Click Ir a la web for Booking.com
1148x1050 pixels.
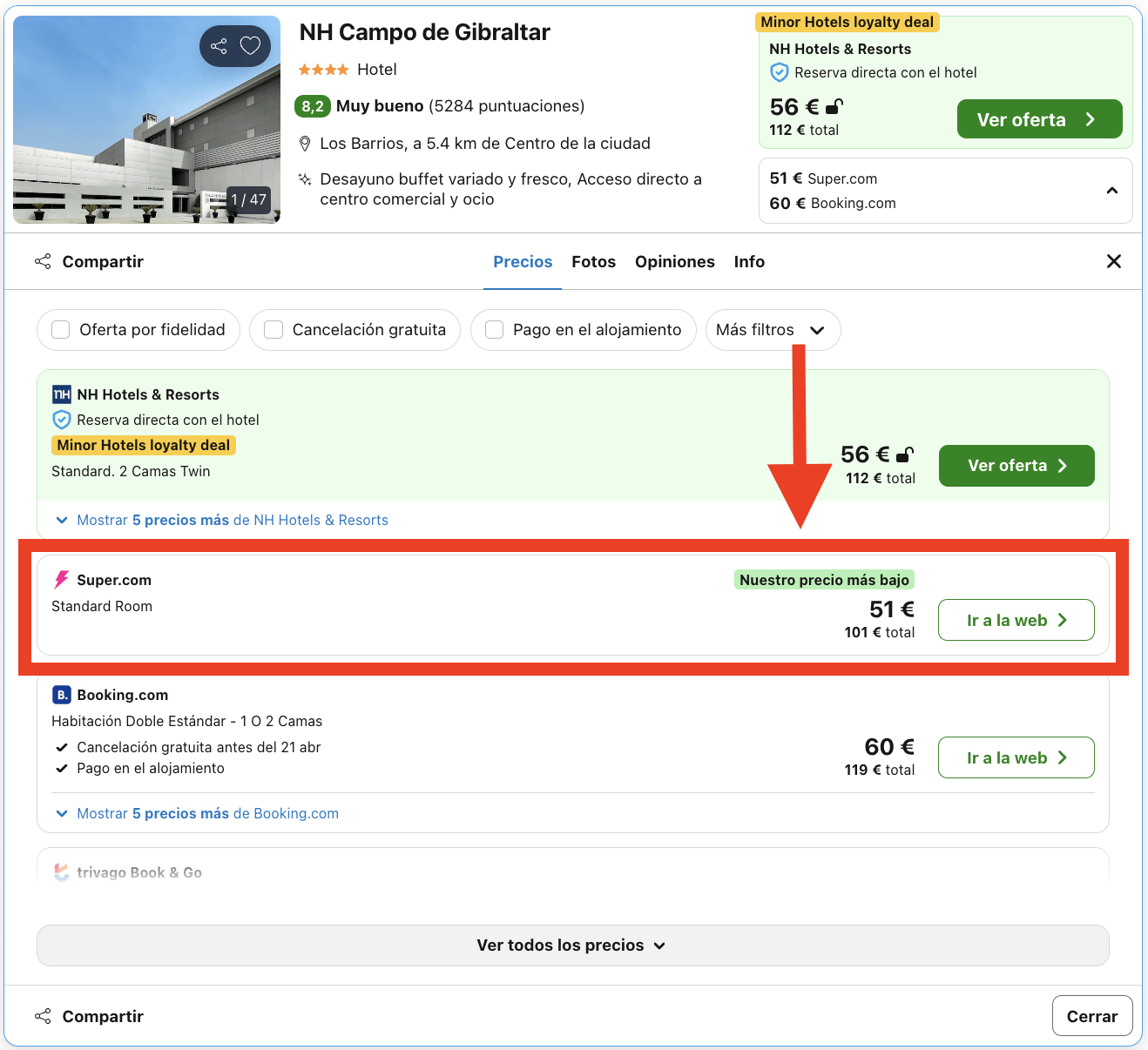coord(1016,757)
